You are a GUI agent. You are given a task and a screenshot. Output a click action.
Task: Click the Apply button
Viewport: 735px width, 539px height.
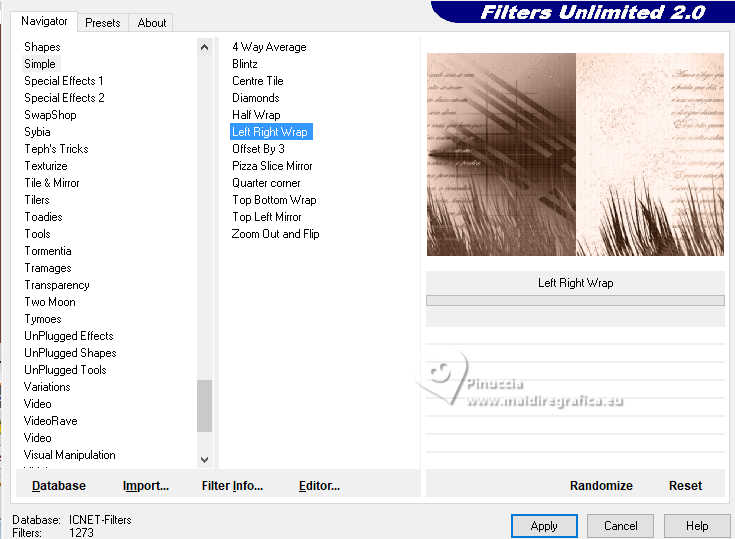point(544,526)
